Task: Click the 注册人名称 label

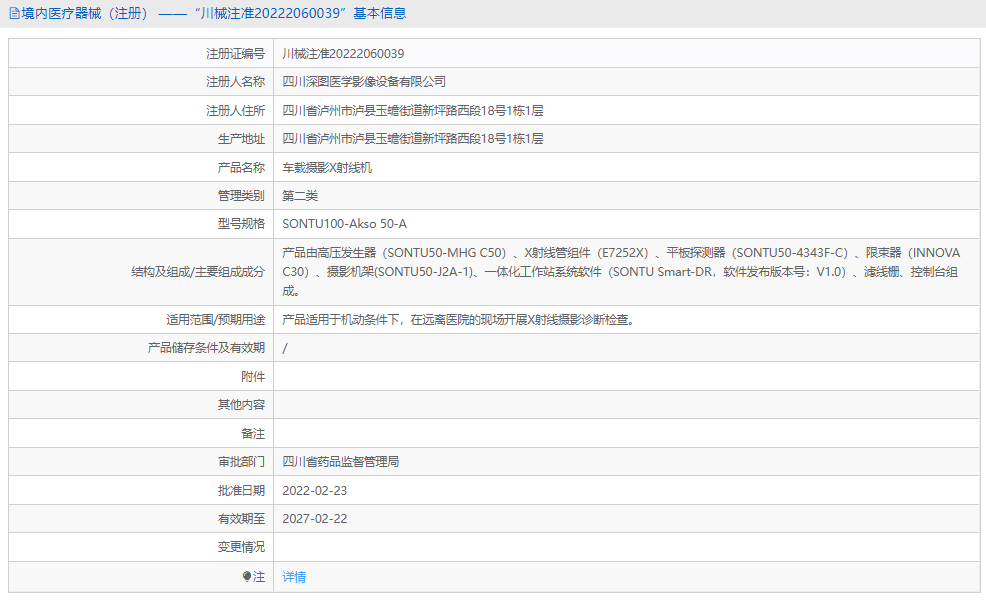Action: click(235, 82)
